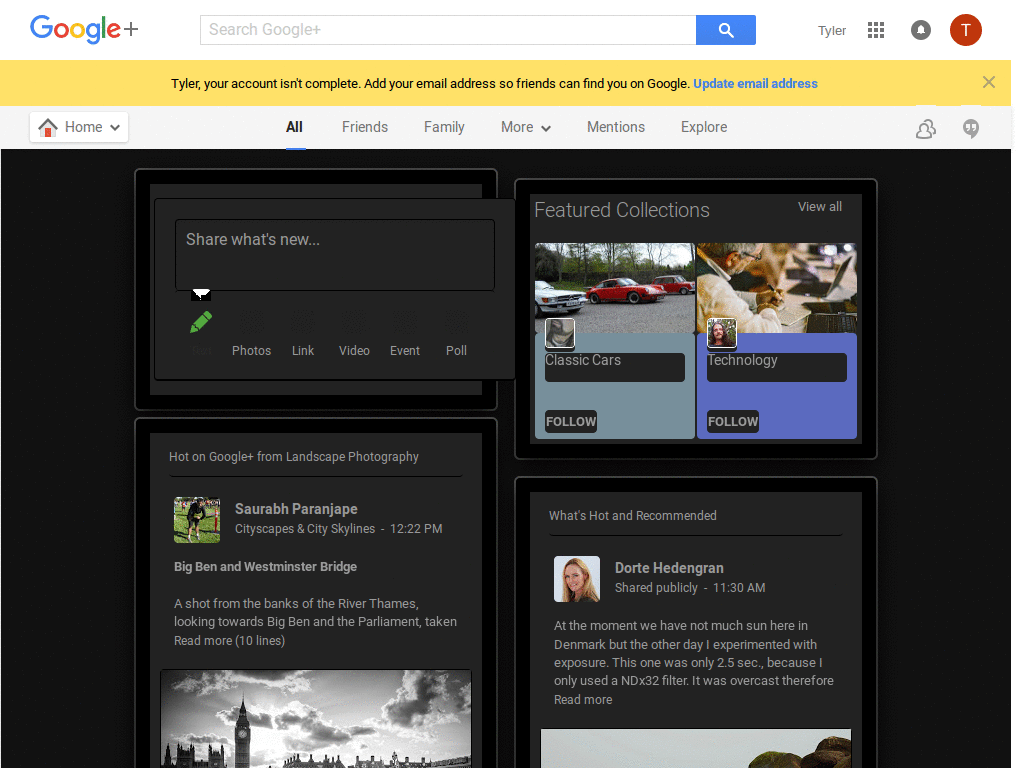Click the 12:22 PM post timestamp
This screenshot has height=768, width=1024.
click(416, 529)
